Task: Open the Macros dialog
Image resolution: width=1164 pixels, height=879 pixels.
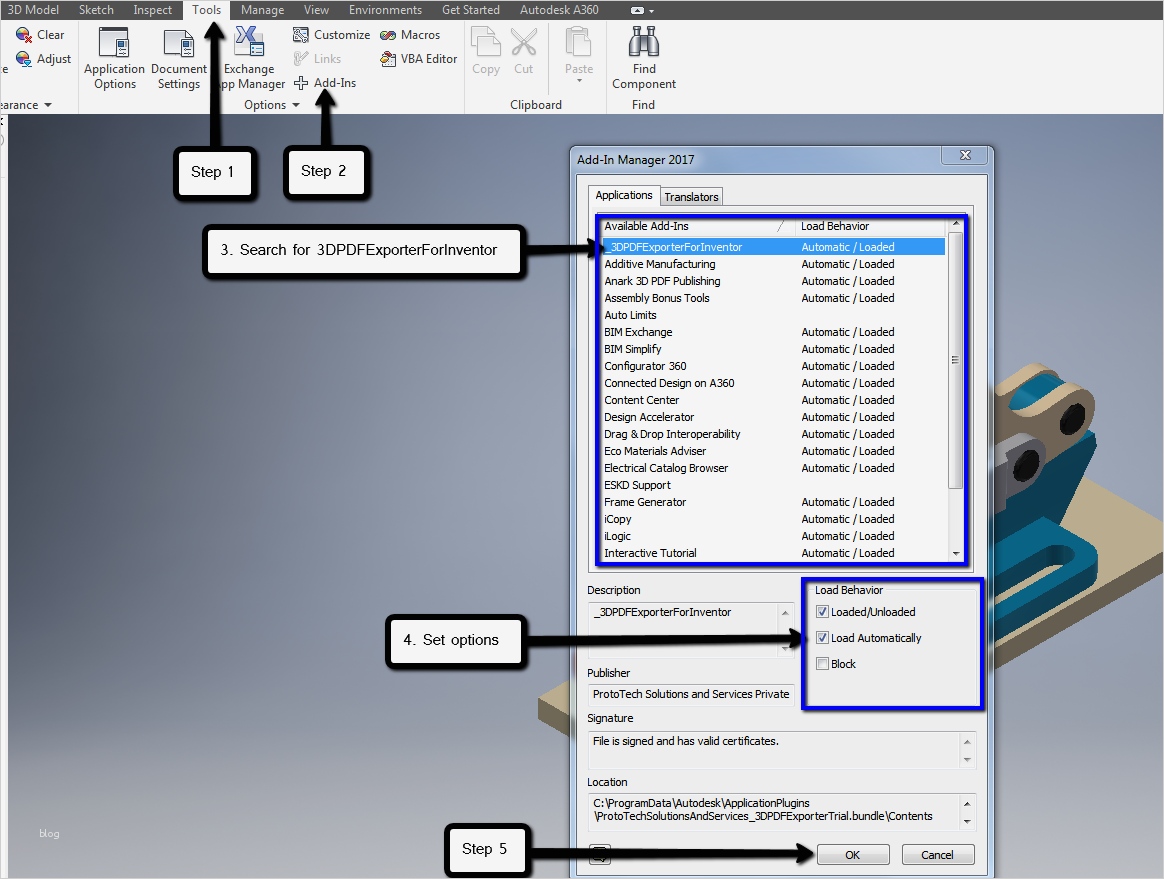Action: pos(410,35)
